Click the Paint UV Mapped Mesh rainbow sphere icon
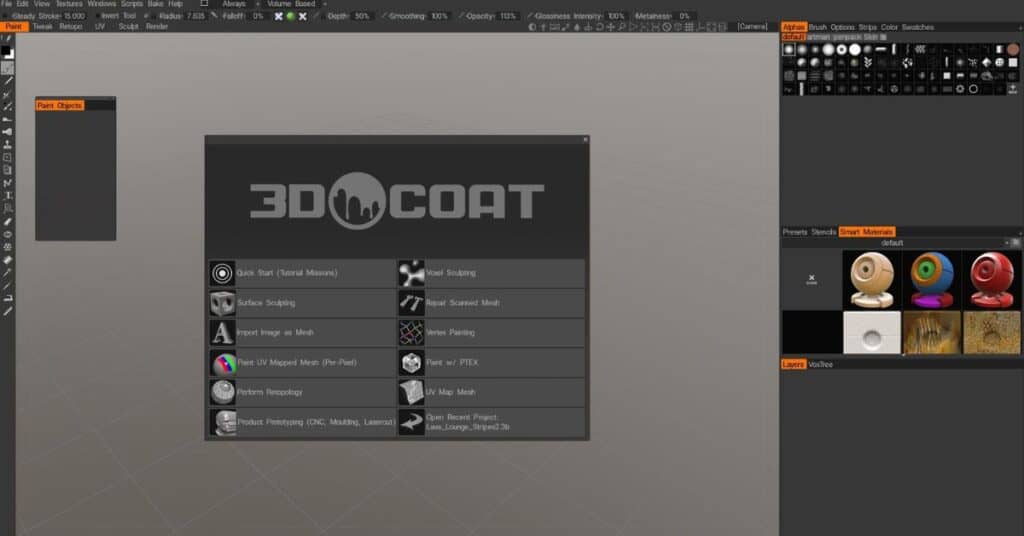This screenshot has height=536, width=1024. [223, 362]
